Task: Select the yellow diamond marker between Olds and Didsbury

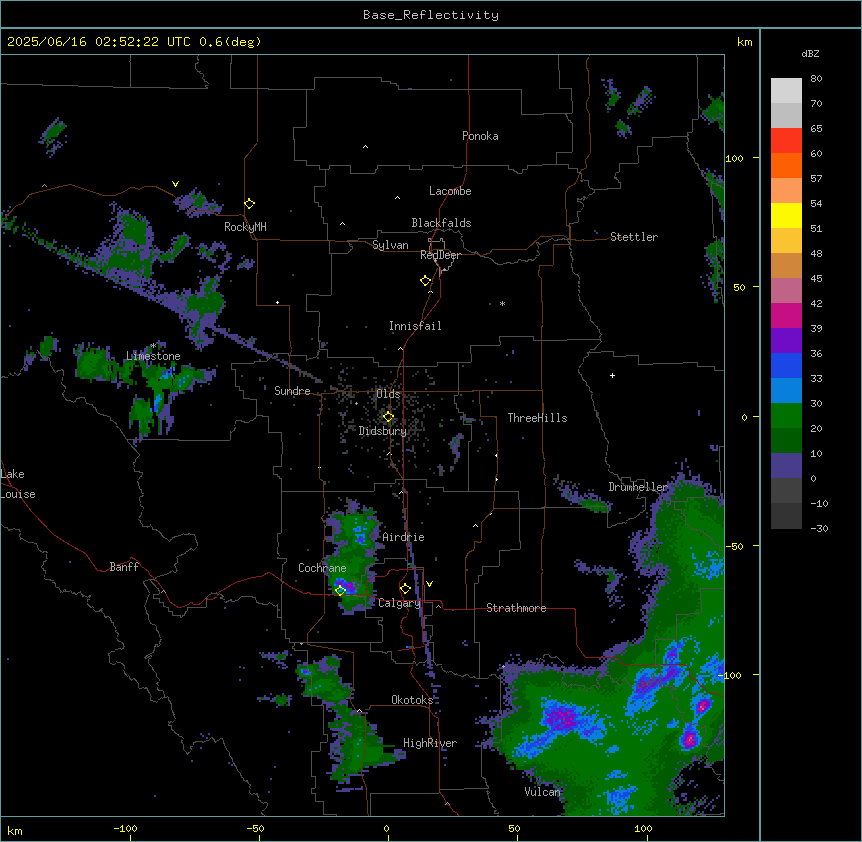Action: pos(389,417)
